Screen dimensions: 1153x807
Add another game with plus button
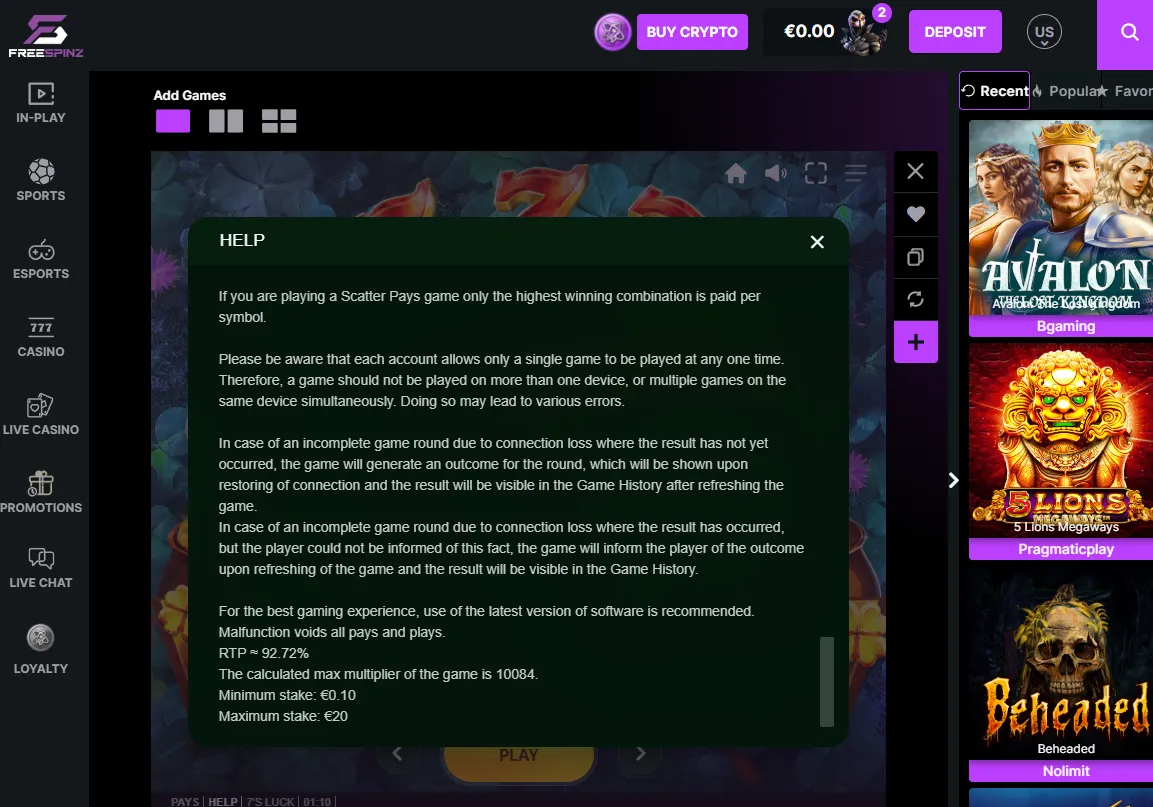915,342
